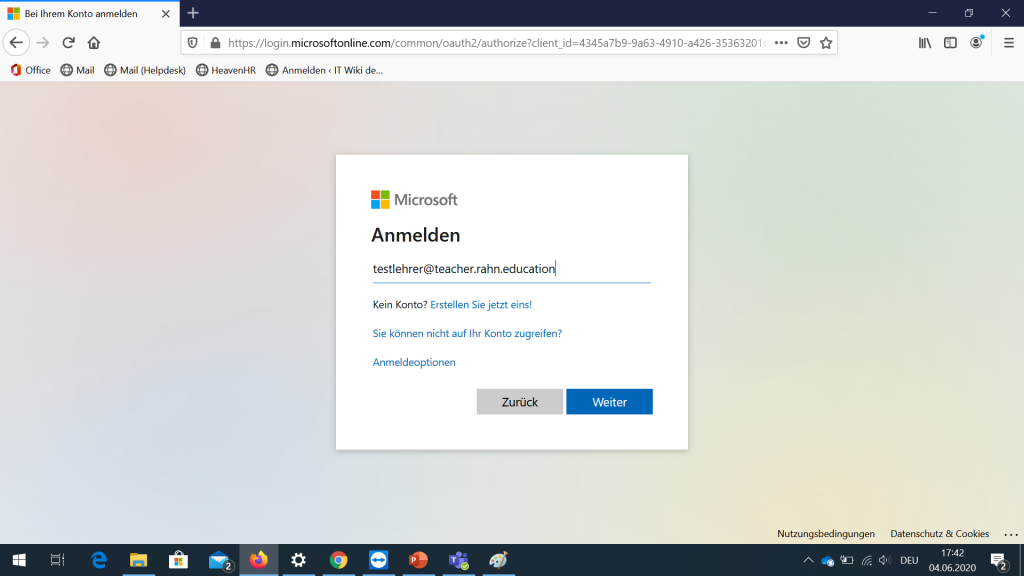Launch Microsoft Edge from the taskbar
This screenshot has width=1024, height=576.
(99, 560)
